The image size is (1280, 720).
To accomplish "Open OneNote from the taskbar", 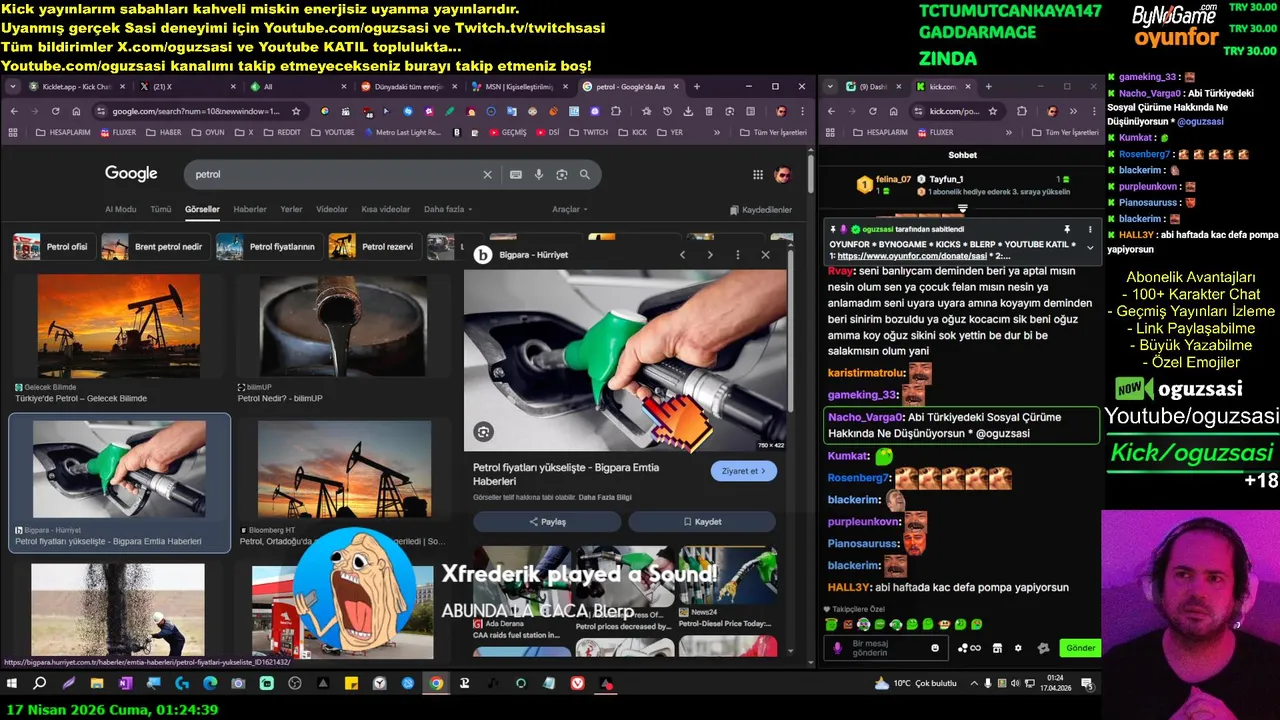I will coord(125,684).
